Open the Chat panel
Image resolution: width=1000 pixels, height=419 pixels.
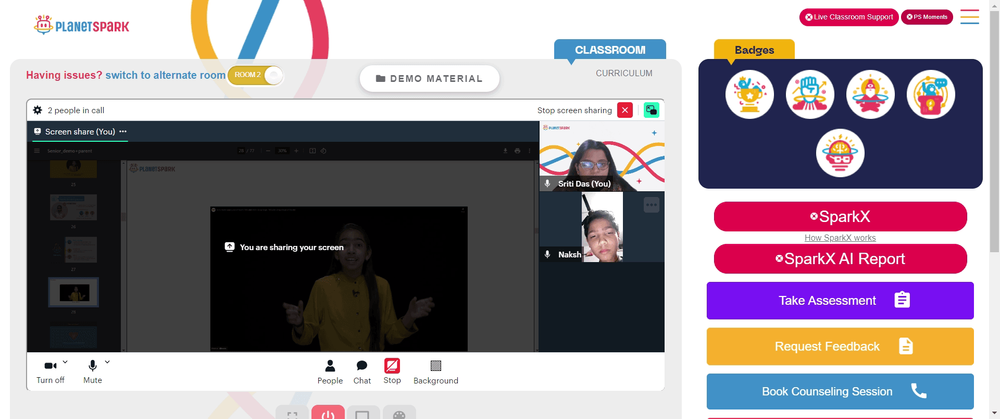pos(362,372)
